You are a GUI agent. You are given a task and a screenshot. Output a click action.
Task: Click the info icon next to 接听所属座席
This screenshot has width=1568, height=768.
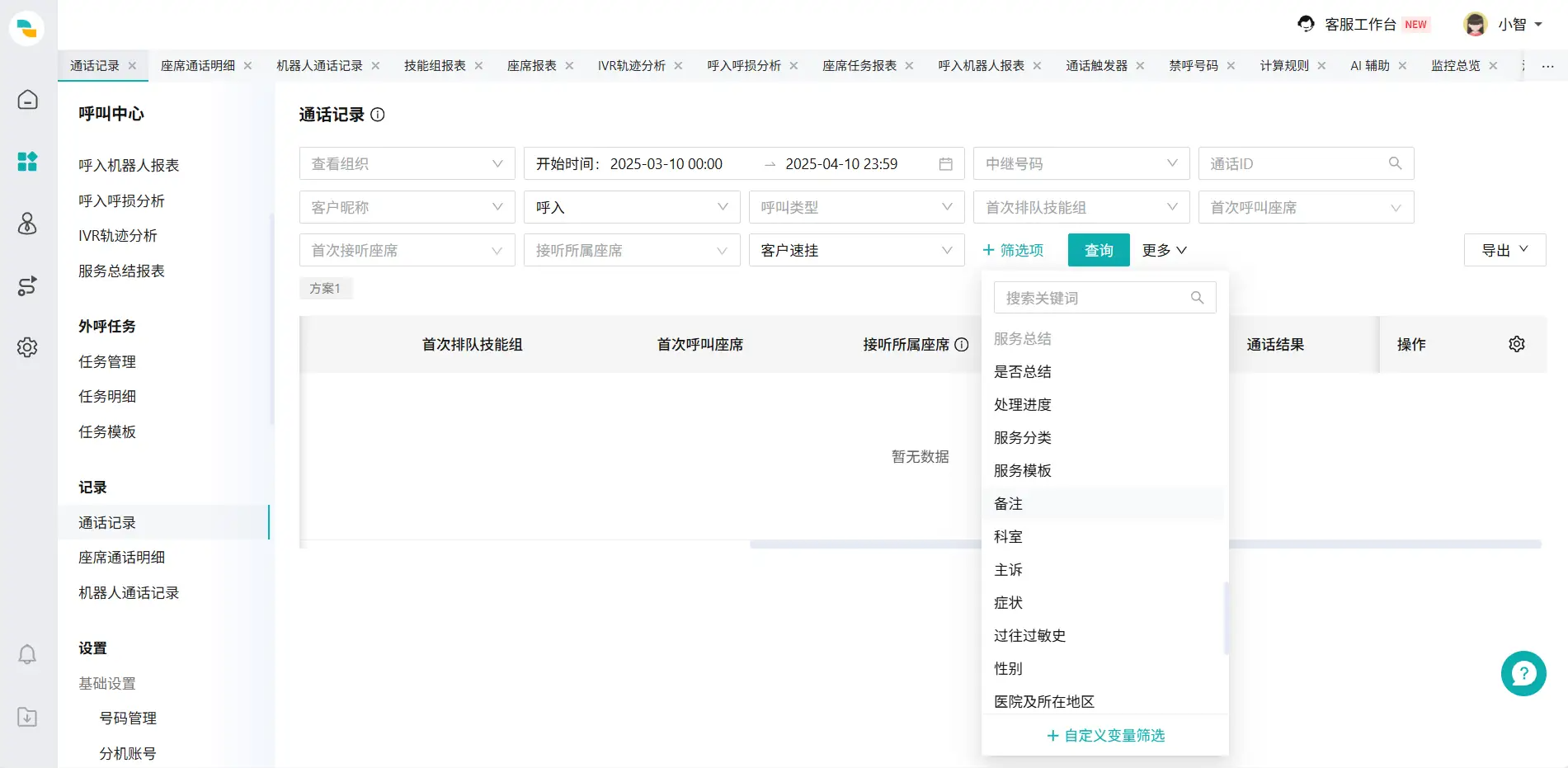[962, 345]
